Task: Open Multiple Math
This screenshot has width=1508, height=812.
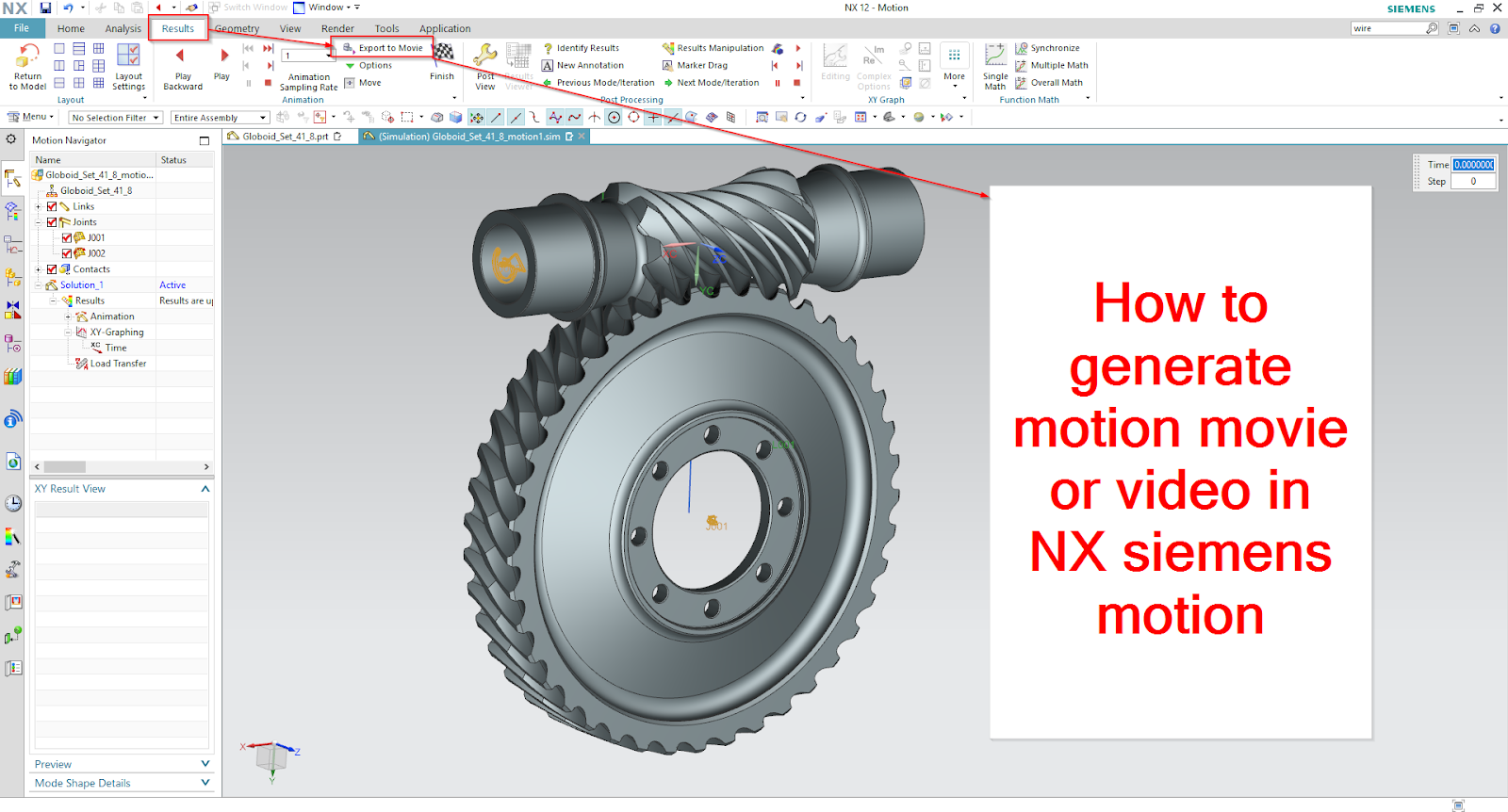Action: coord(1051,65)
